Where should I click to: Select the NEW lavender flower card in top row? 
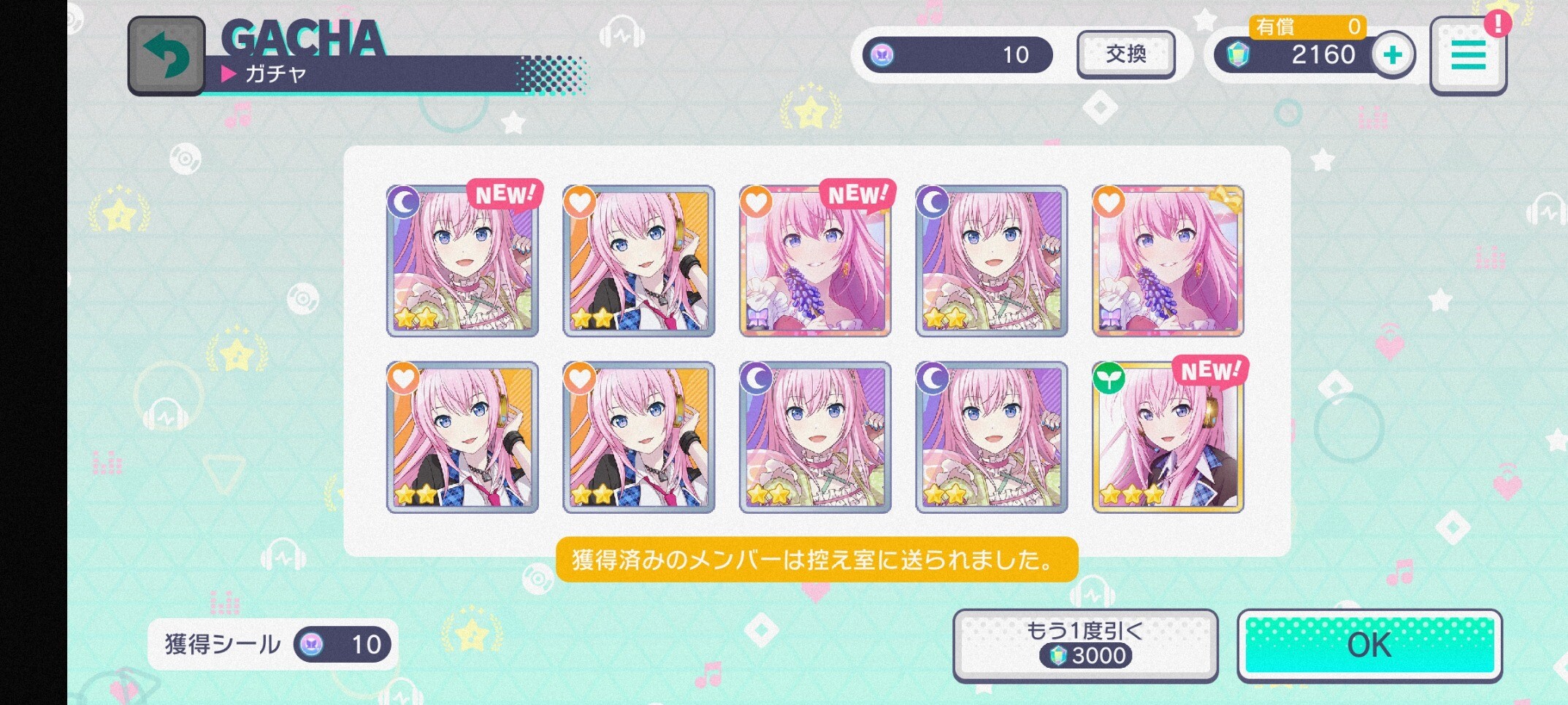click(x=815, y=261)
